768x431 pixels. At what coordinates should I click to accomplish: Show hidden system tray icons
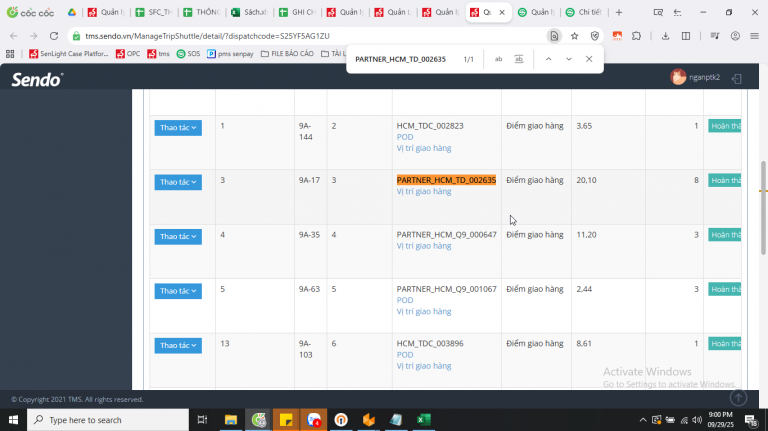tap(643, 420)
